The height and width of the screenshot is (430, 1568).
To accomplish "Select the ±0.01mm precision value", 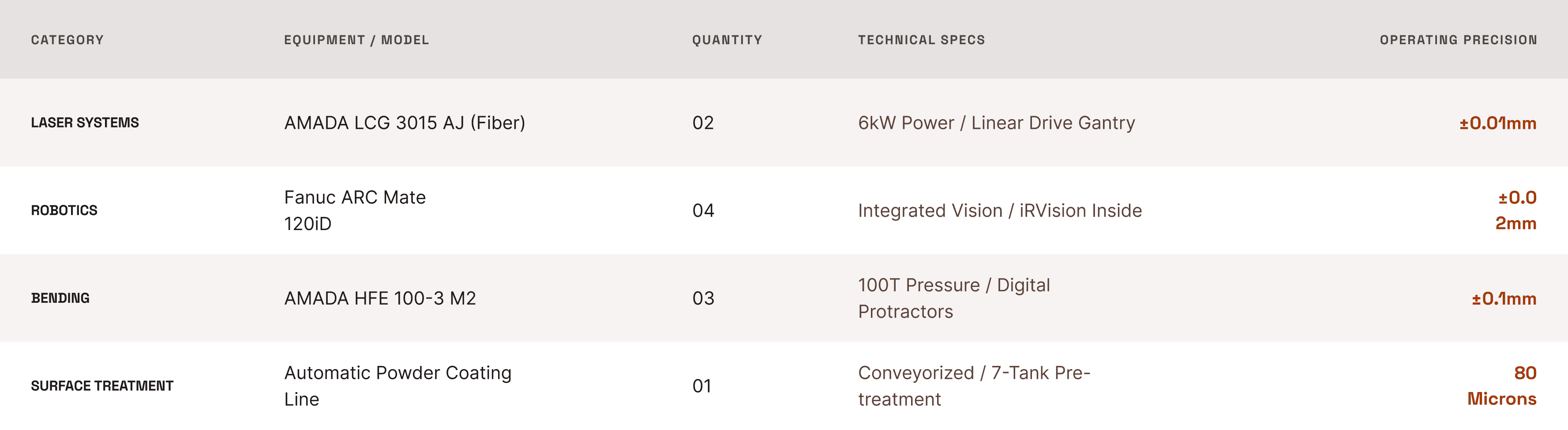I will pyautogui.click(x=1497, y=123).
